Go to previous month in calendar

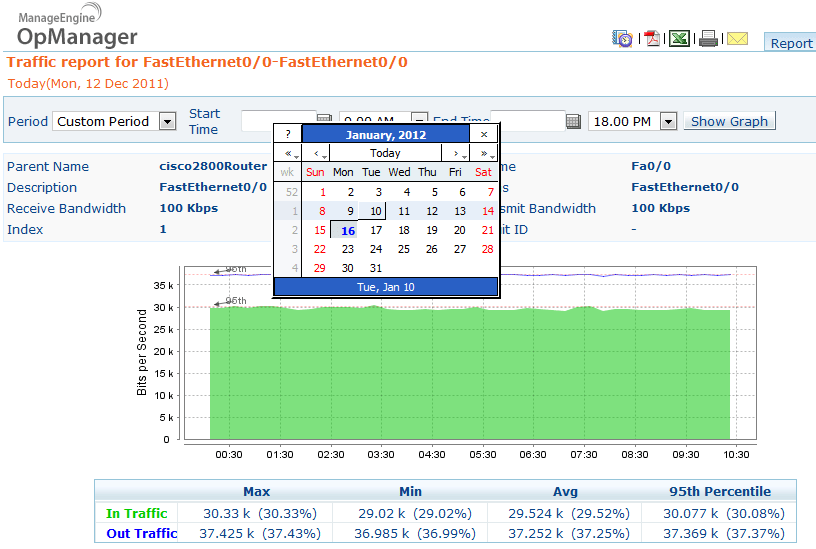coord(316,153)
